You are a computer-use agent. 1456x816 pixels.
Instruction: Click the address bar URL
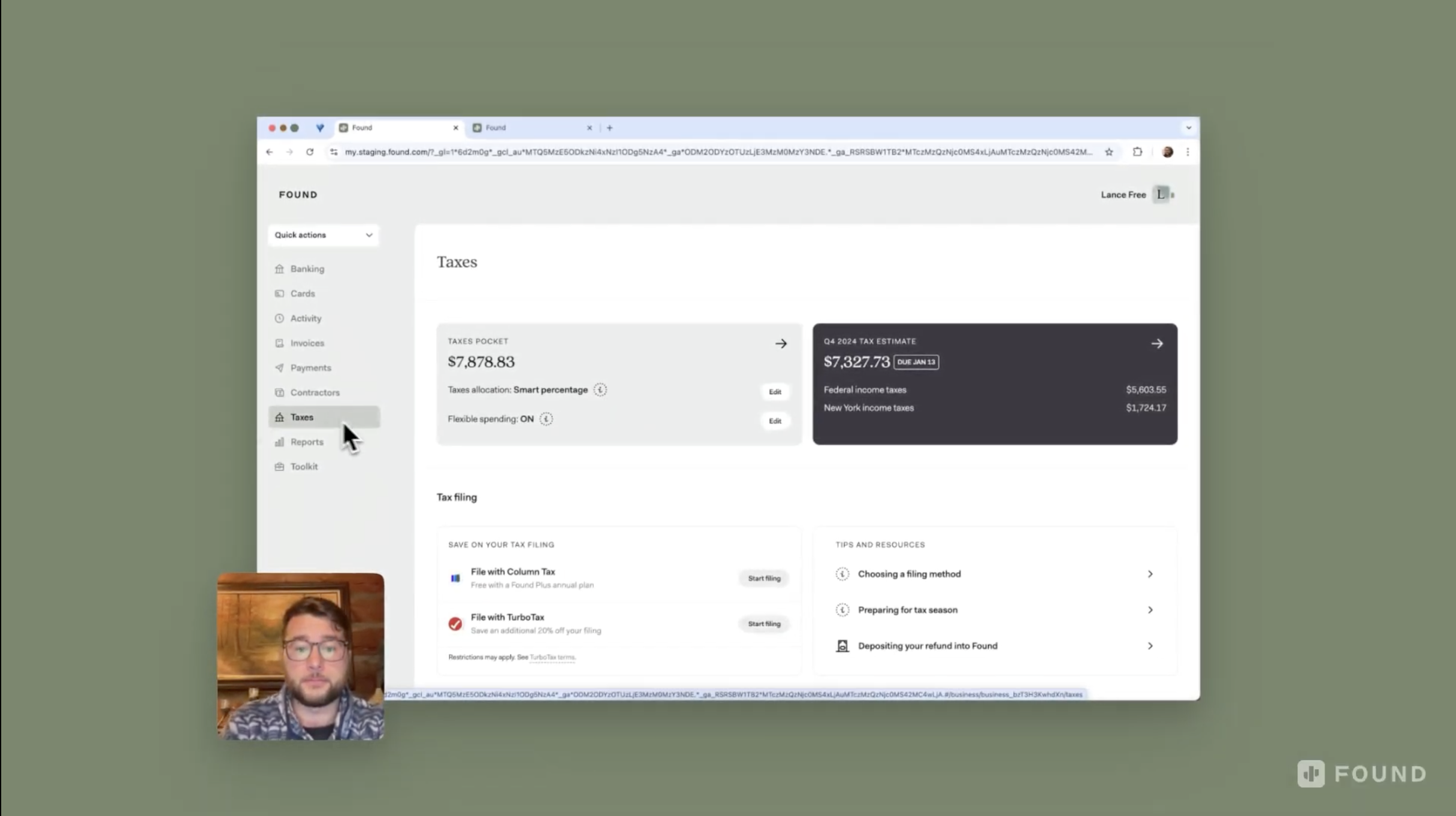(718, 152)
